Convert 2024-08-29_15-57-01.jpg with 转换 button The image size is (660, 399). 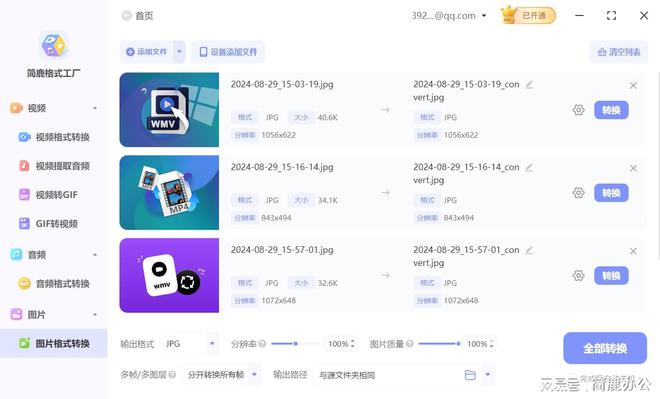click(x=611, y=276)
